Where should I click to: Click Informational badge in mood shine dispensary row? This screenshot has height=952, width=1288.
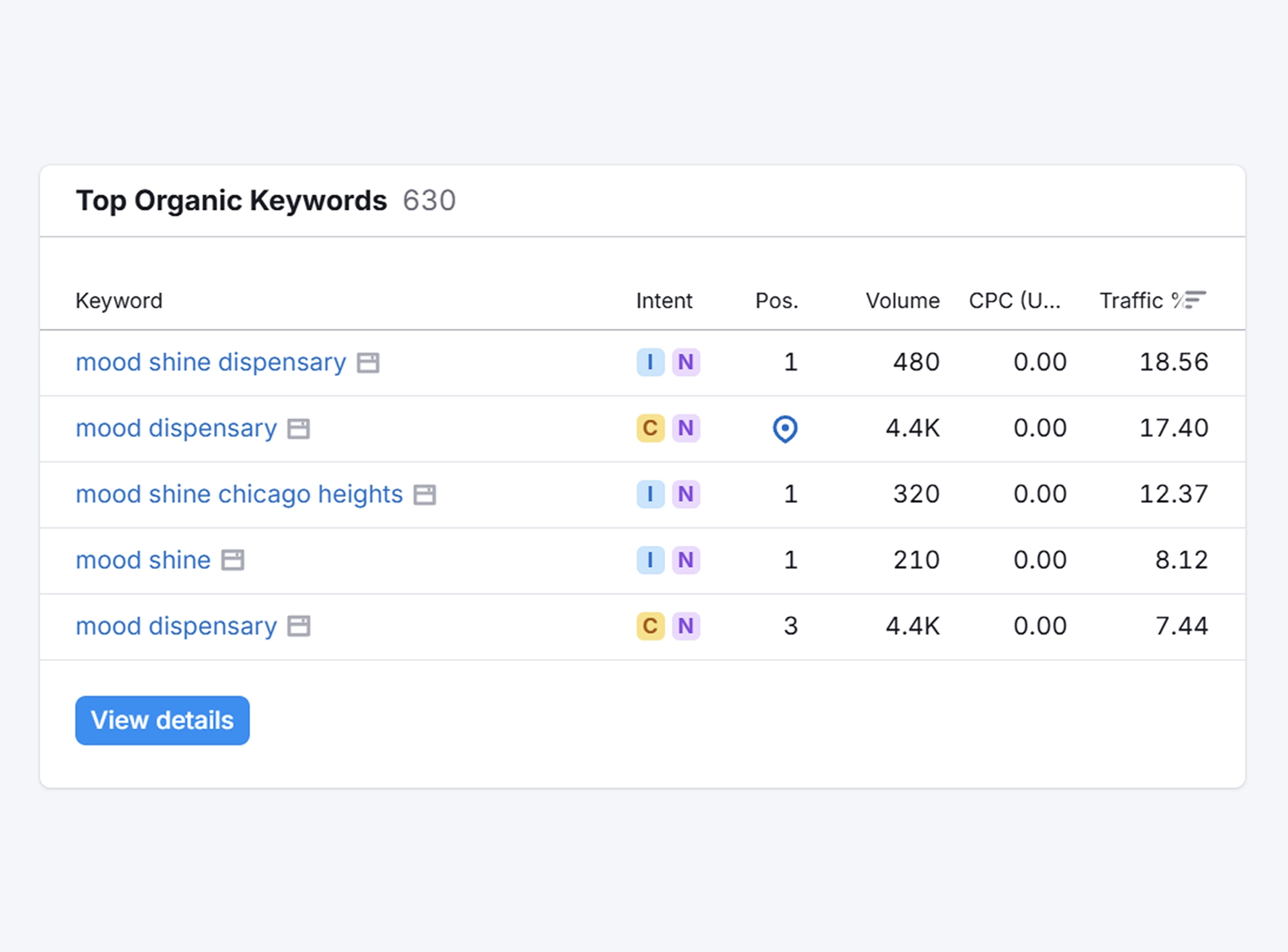(x=650, y=362)
